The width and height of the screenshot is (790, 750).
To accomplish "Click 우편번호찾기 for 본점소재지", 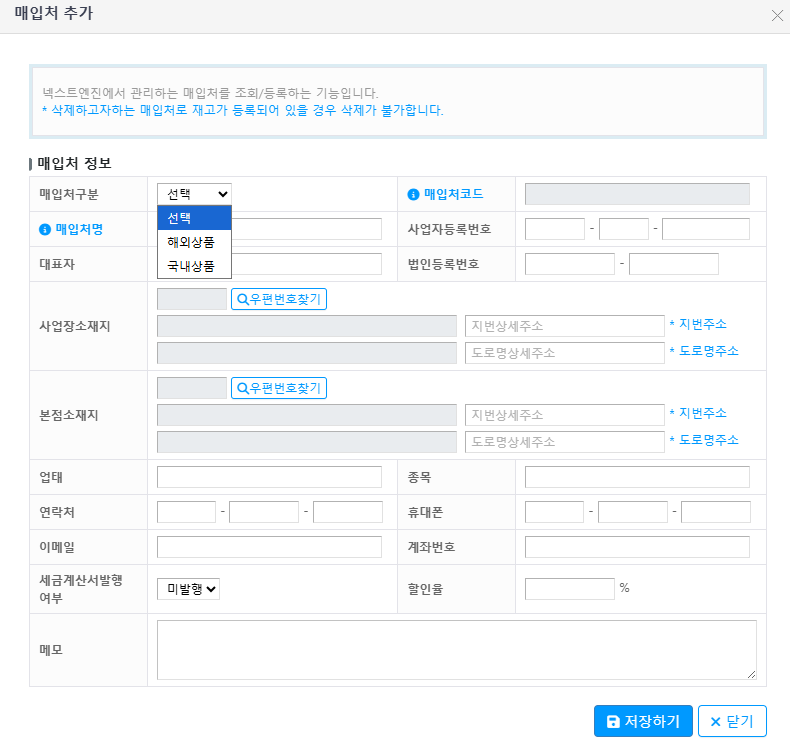I will [x=279, y=388].
